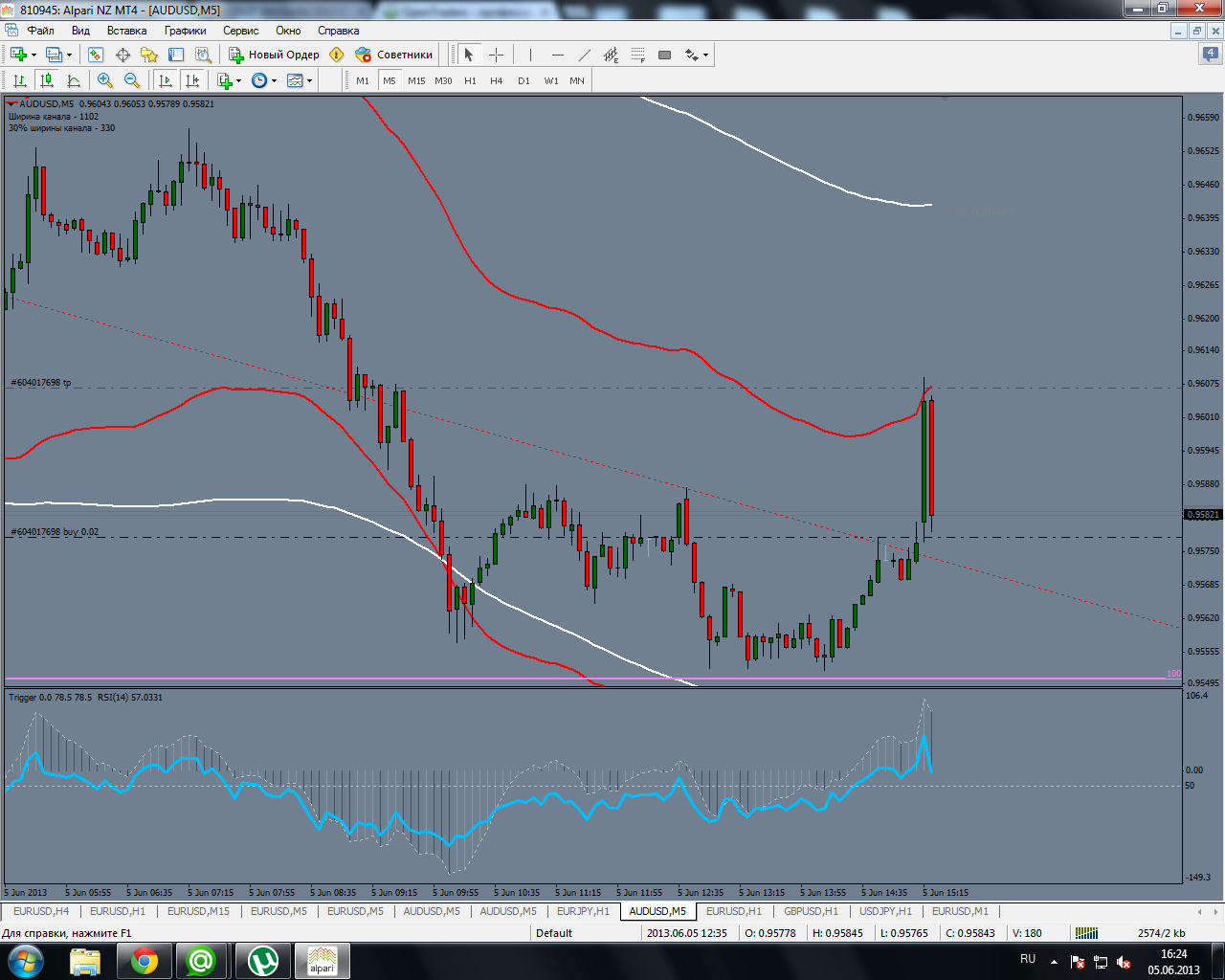Select the trendline drawing tool
The image size is (1225, 980).
pos(584,55)
